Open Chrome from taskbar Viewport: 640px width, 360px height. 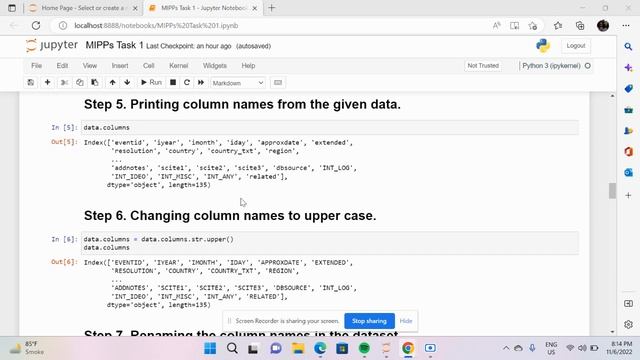(x=408, y=348)
